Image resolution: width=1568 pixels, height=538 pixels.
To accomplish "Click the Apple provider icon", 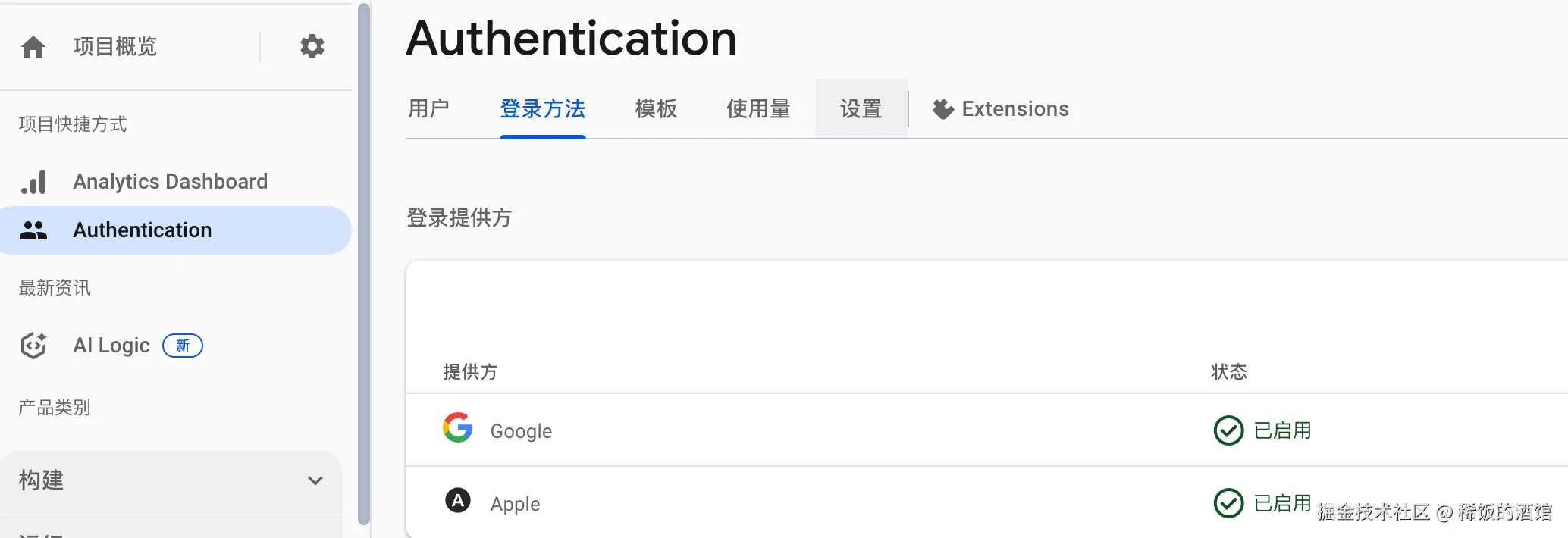I will pos(458,501).
